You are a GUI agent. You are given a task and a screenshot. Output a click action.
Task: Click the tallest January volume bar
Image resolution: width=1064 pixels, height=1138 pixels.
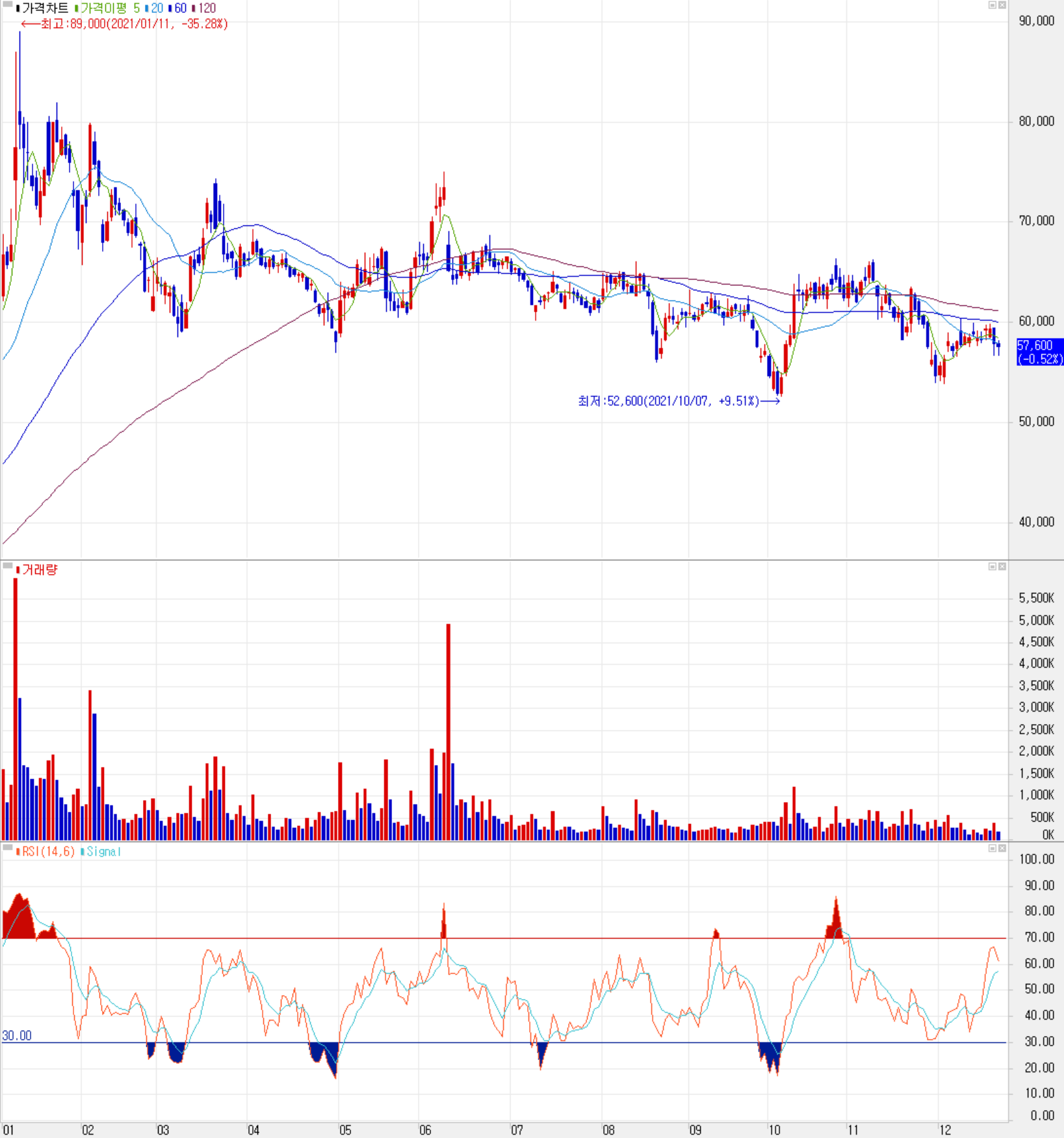click(16, 709)
